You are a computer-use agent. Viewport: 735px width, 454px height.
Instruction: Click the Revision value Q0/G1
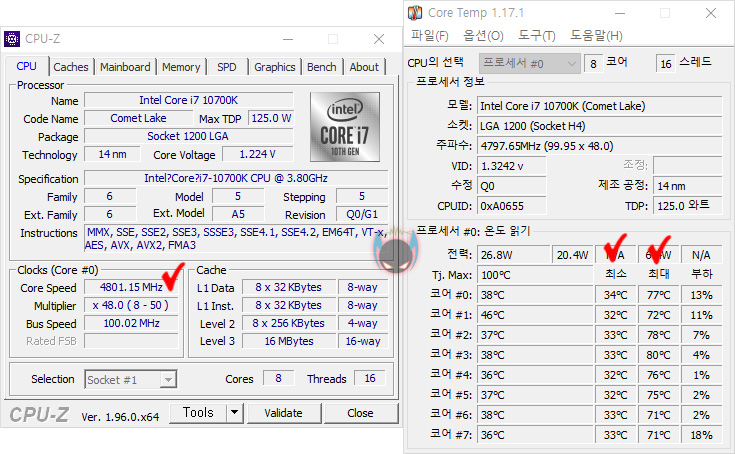click(362, 215)
